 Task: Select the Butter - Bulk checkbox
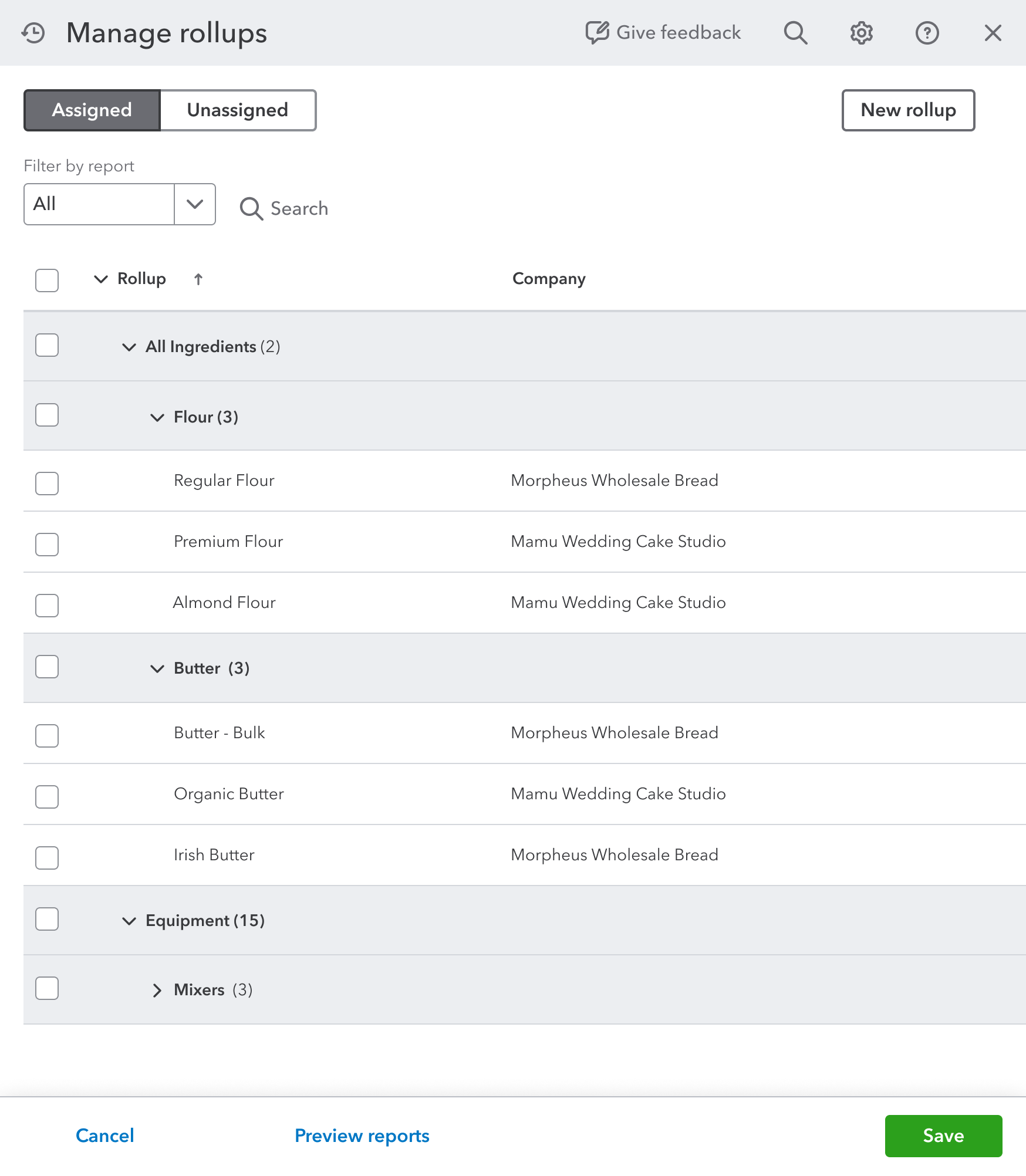click(47, 736)
